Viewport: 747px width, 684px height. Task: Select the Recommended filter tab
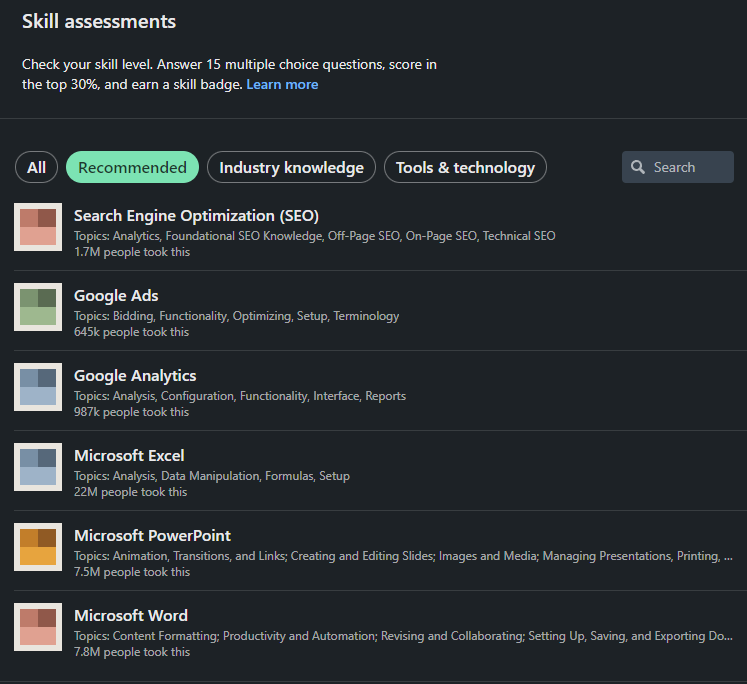coord(132,167)
